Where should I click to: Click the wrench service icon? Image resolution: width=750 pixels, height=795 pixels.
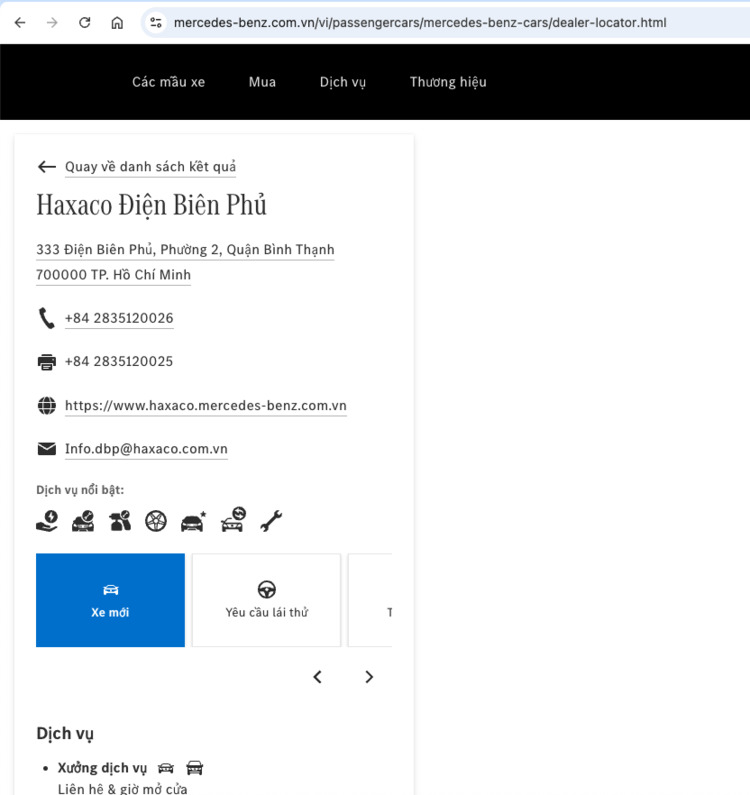coord(271,521)
